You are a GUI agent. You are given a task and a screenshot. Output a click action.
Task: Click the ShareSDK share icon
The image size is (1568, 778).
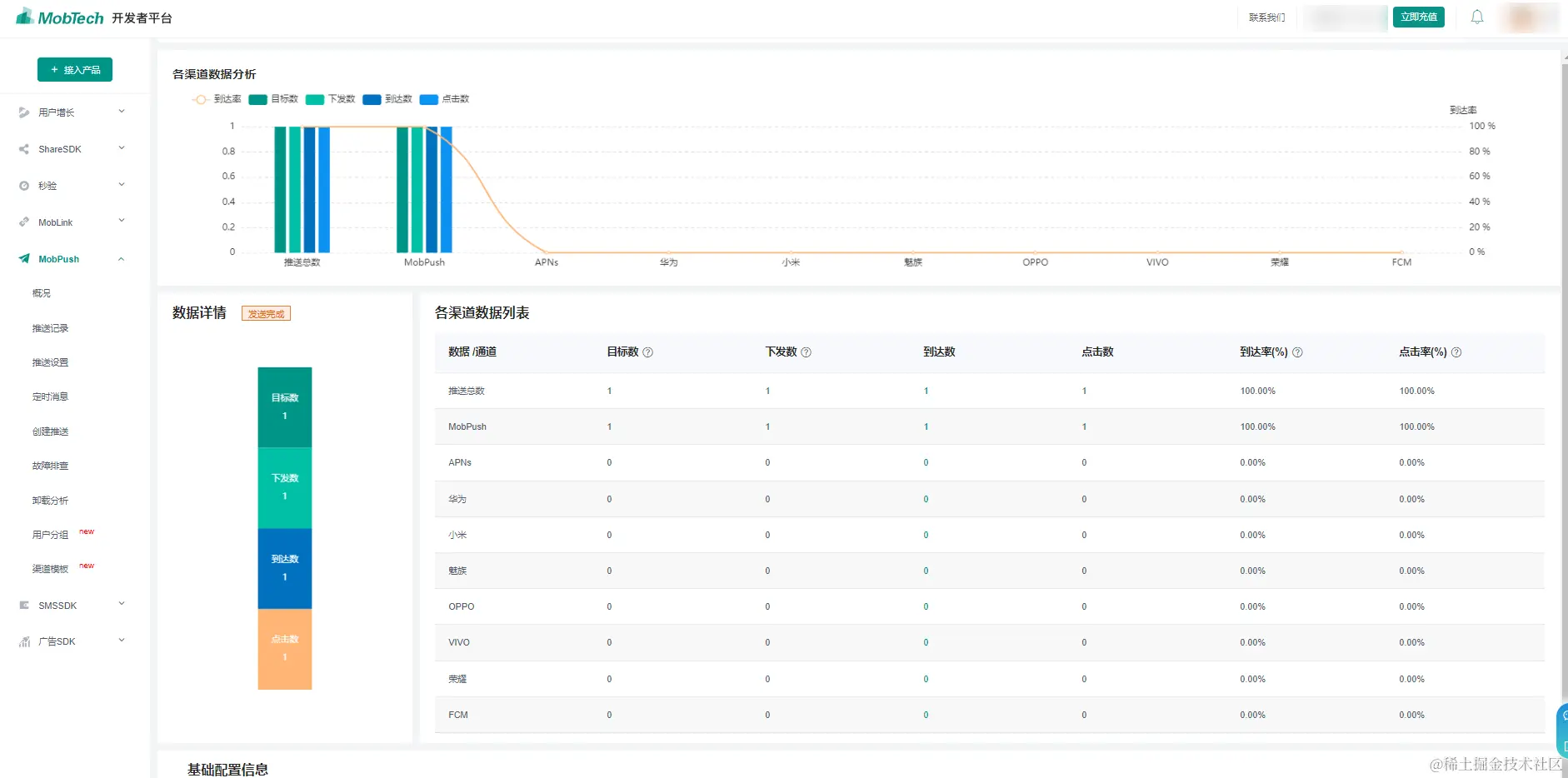pyautogui.click(x=24, y=149)
